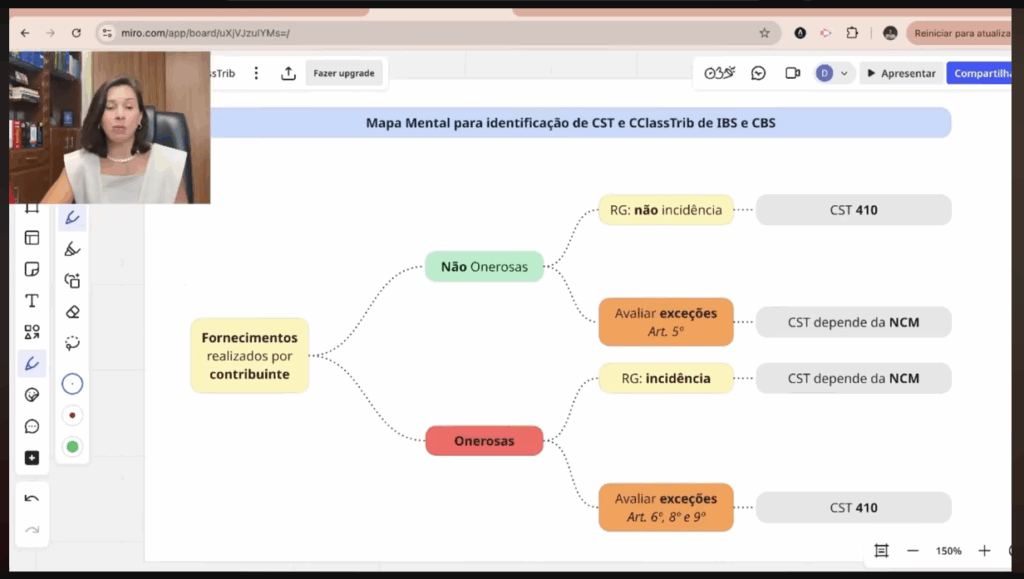Select the highlighter in pen submenu
The image size is (1024, 579).
72,249
